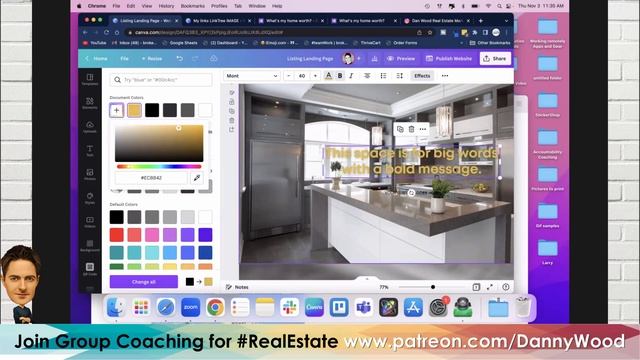Open more options for selected element
This screenshot has width=640, height=360.
[423, 129]
